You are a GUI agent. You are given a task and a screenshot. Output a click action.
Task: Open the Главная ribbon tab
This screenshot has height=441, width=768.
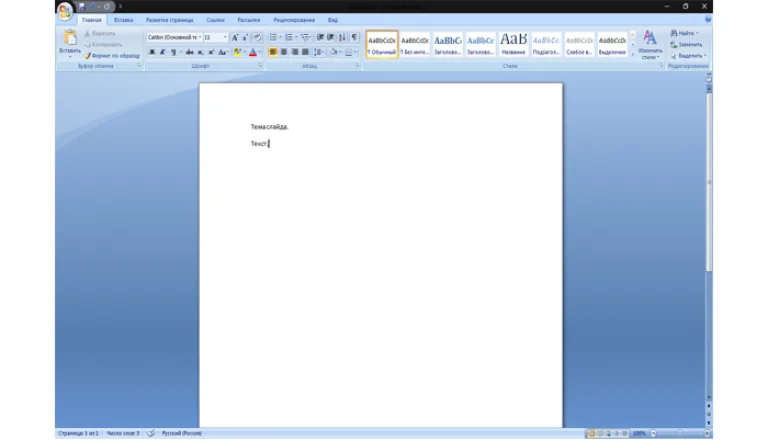pyautogui.click(x=92, y=20)
